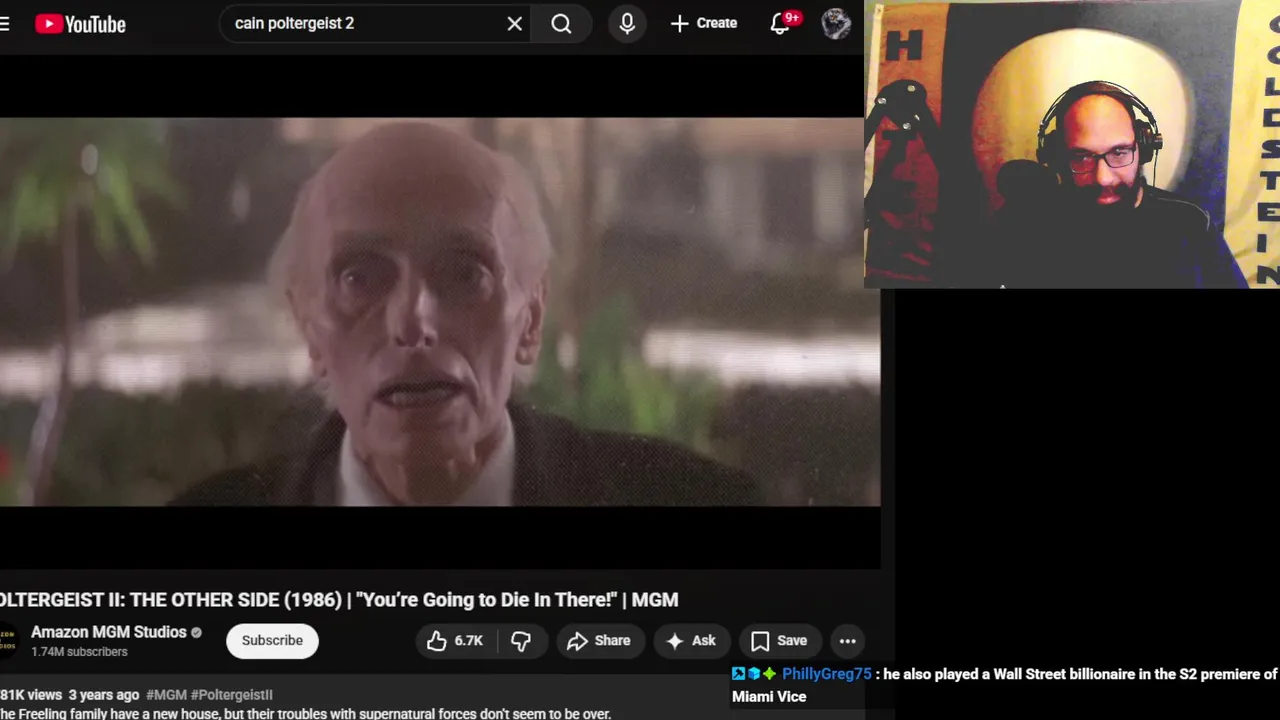Viewport: 1280px width, 720px height.
Task: Click the '81K views 3 years ago' text
Action: [69, 694]
